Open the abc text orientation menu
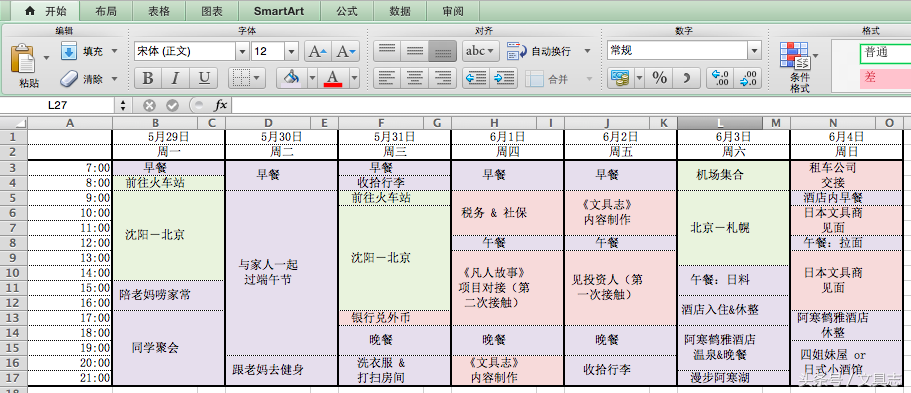Viewport: 911px width, 393px height. coord(481,51)
